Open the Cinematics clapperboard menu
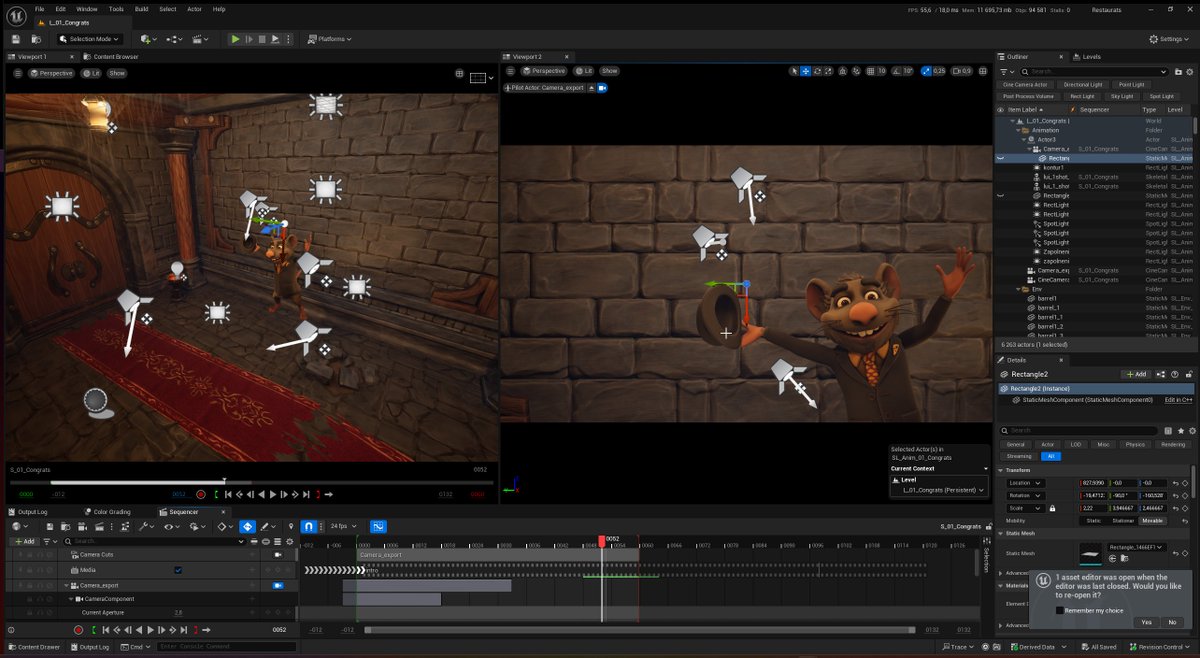Screen dimensions: 1200x658 click(200, 39)
